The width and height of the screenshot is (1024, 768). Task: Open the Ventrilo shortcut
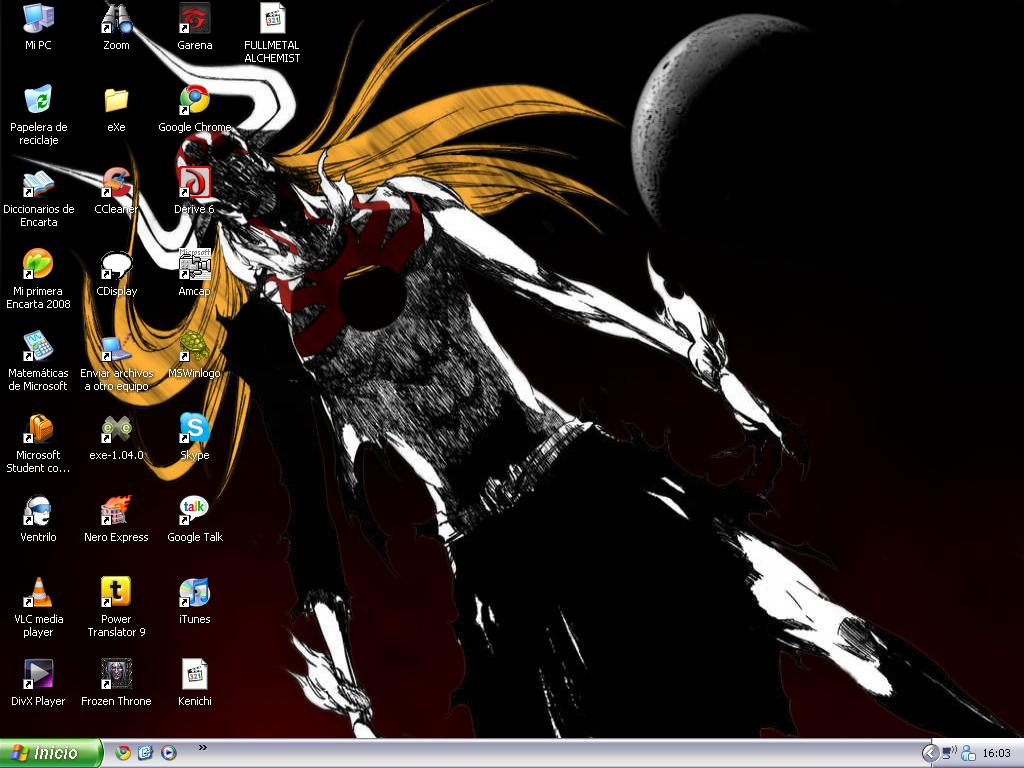38,510
